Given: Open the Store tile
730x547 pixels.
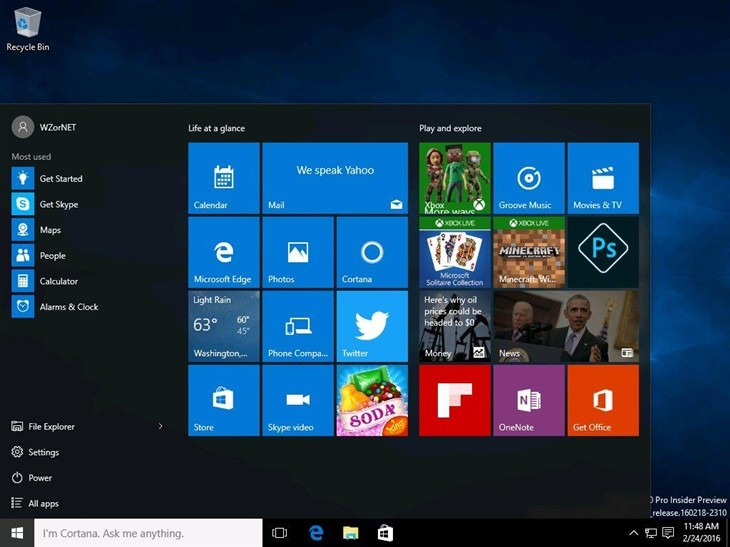Looking at the screenshot, I should point(224,400).
